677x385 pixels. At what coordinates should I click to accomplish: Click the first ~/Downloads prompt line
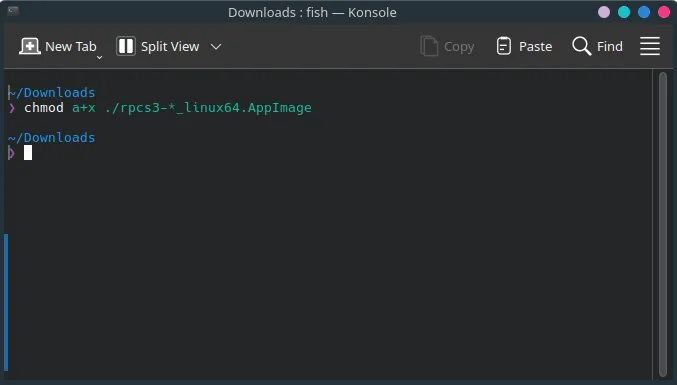(51, 92)
